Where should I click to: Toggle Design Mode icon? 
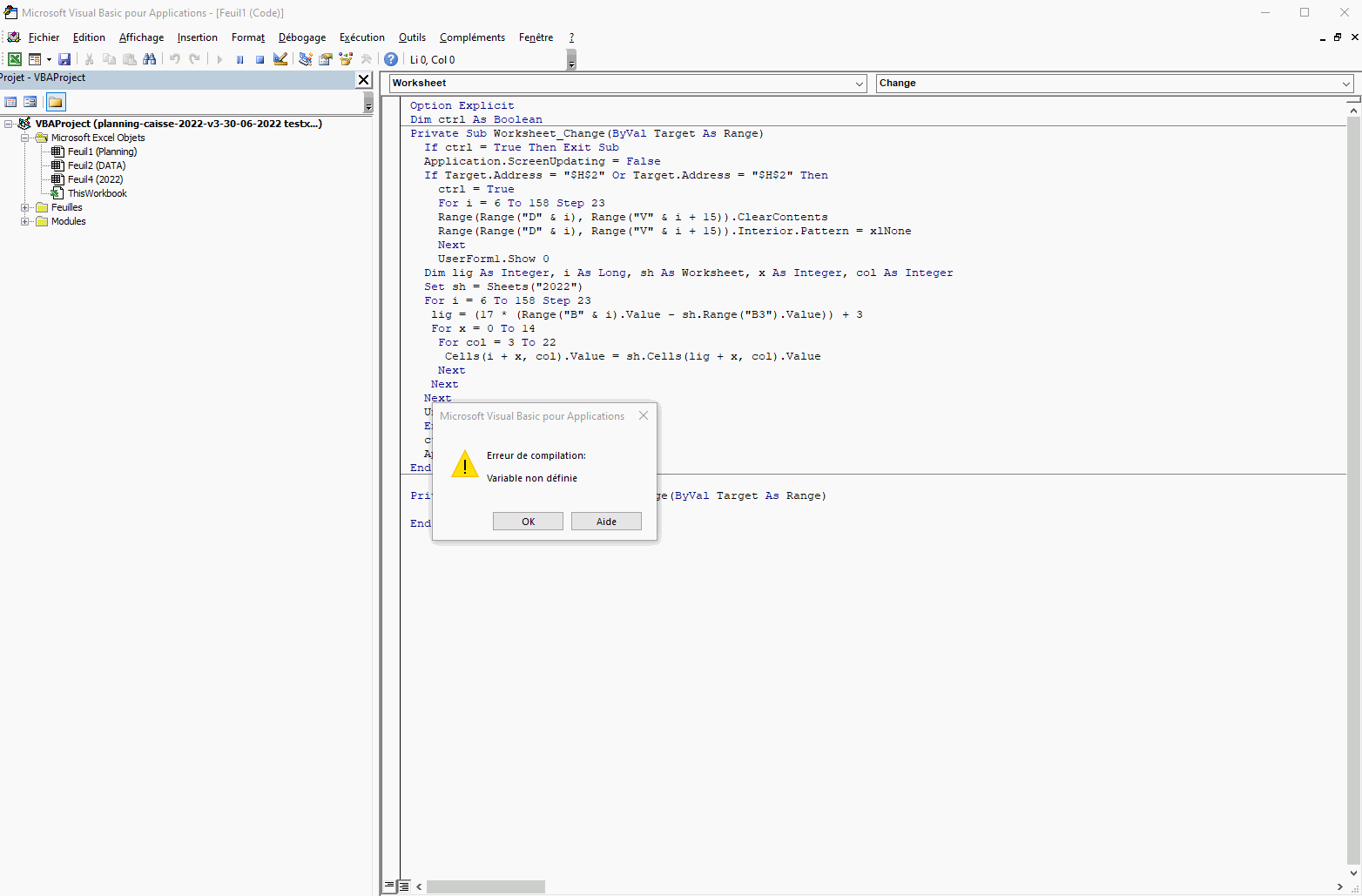tap(280, 59)
